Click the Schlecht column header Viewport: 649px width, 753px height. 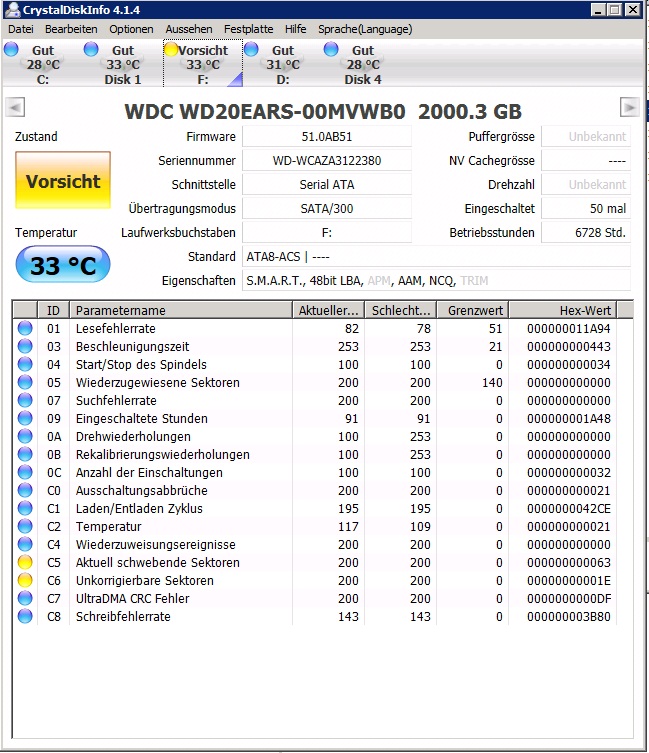tap(401, 310)
